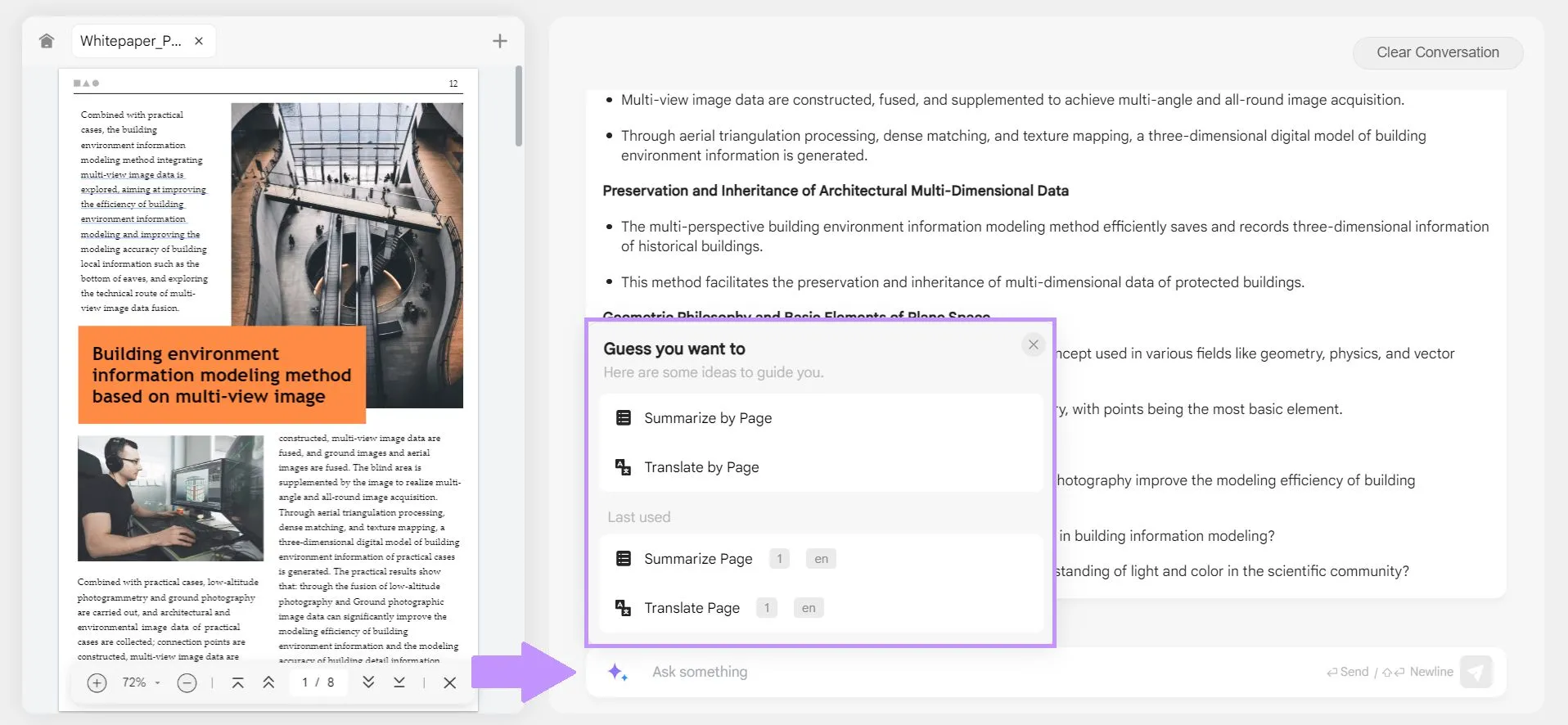Open the 72% zoom level dropdown
Screen dimensions: 1568x725
[141, 682]
